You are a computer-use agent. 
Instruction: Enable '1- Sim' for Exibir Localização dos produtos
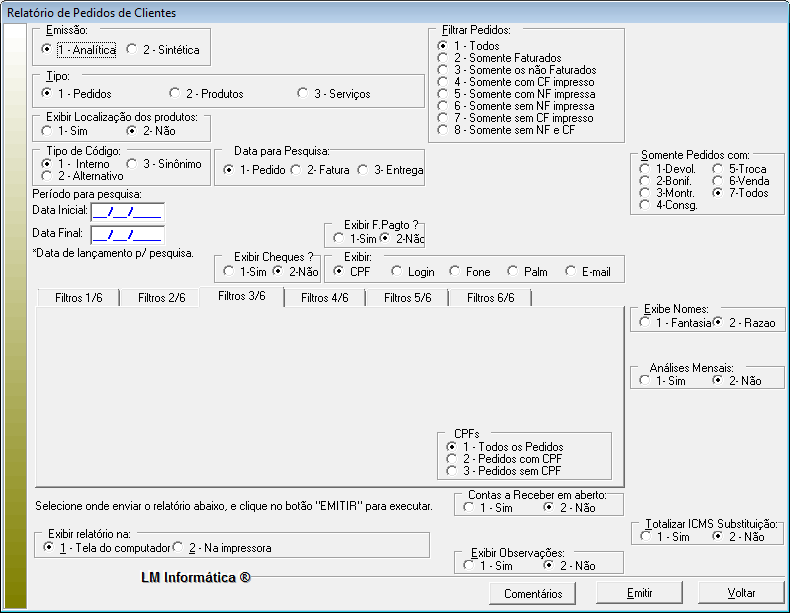pyautogui.click(x=47, y=131)
